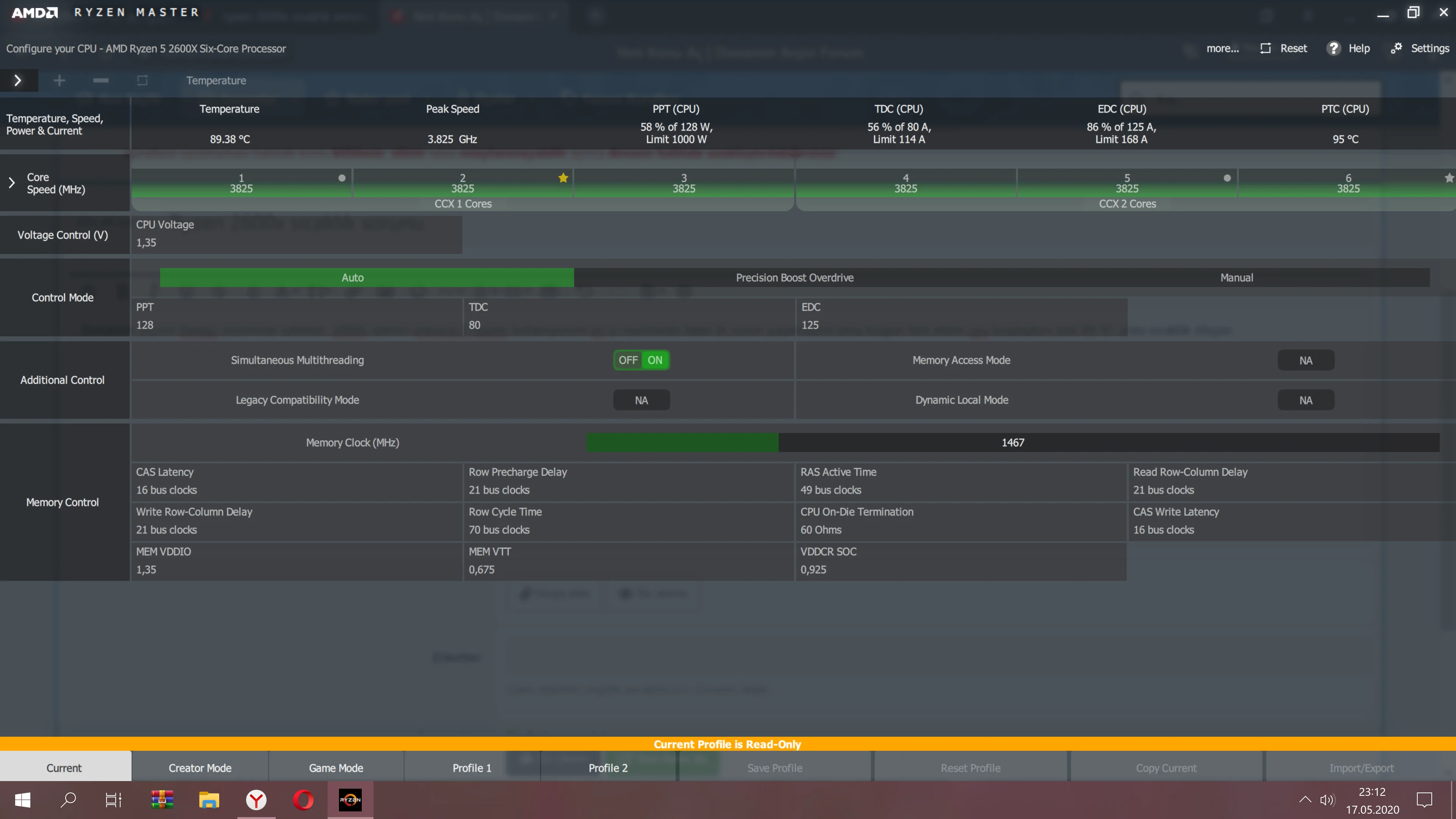Click the Import/Export button

pos(1360,767)
